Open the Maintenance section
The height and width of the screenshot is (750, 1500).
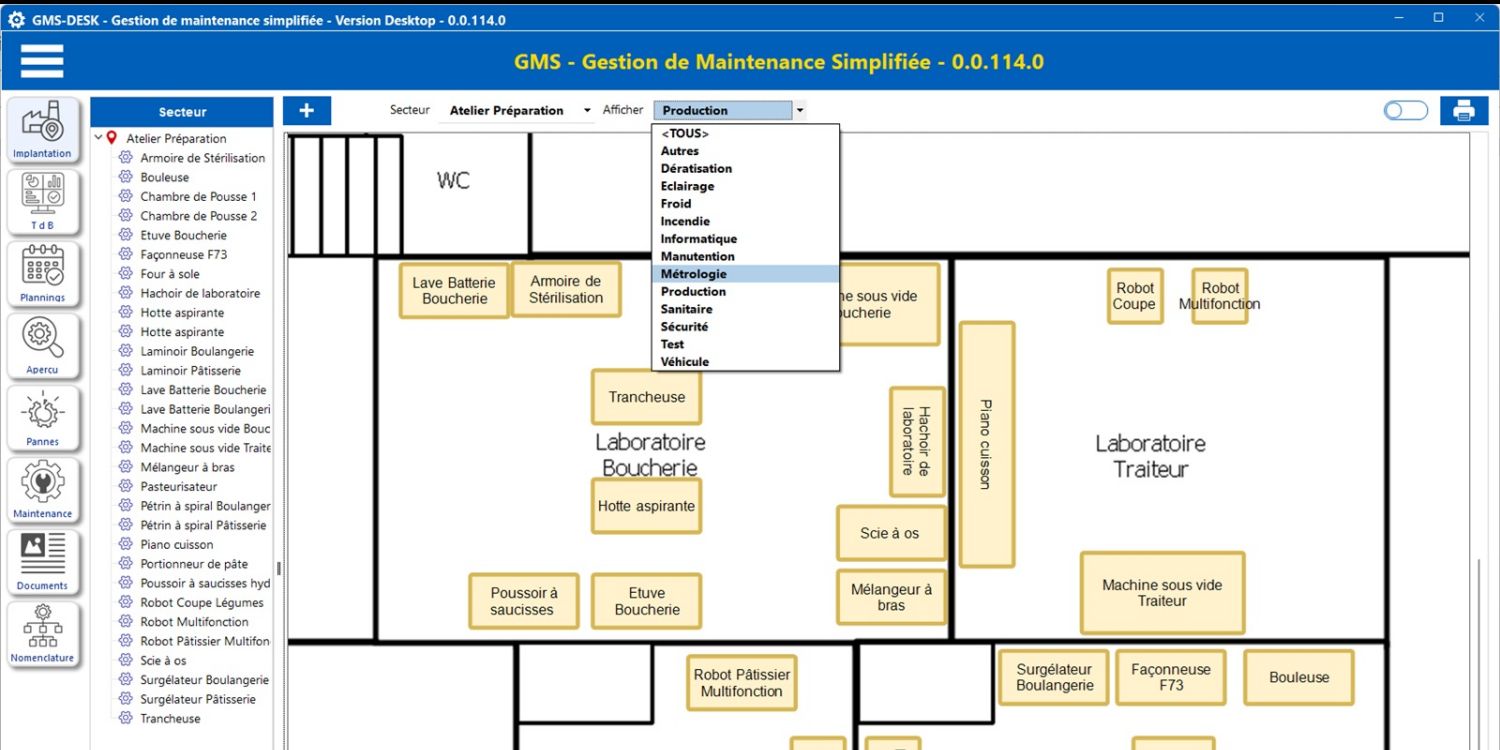[x=42, y=489]
